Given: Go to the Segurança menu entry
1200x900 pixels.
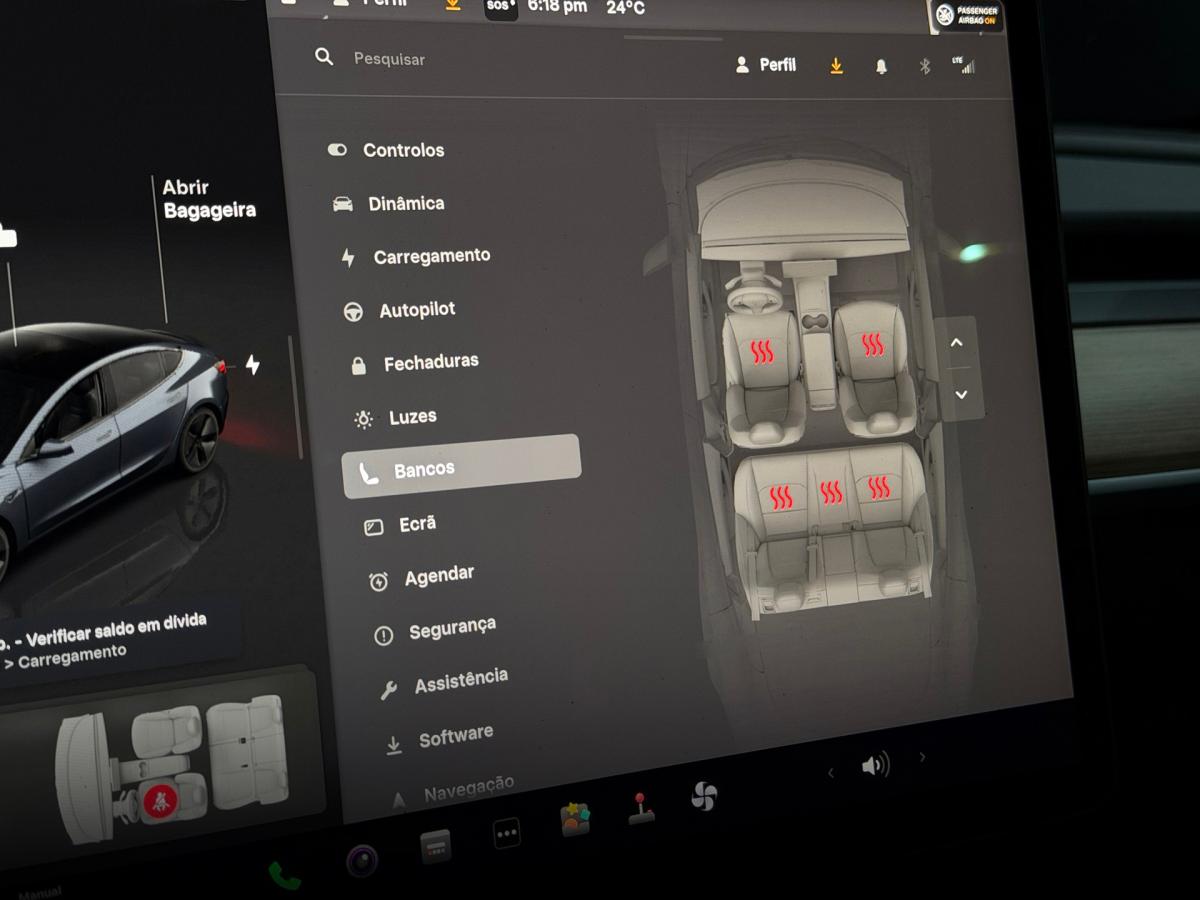Looking at the screenshot, I should tap(435, 630).
